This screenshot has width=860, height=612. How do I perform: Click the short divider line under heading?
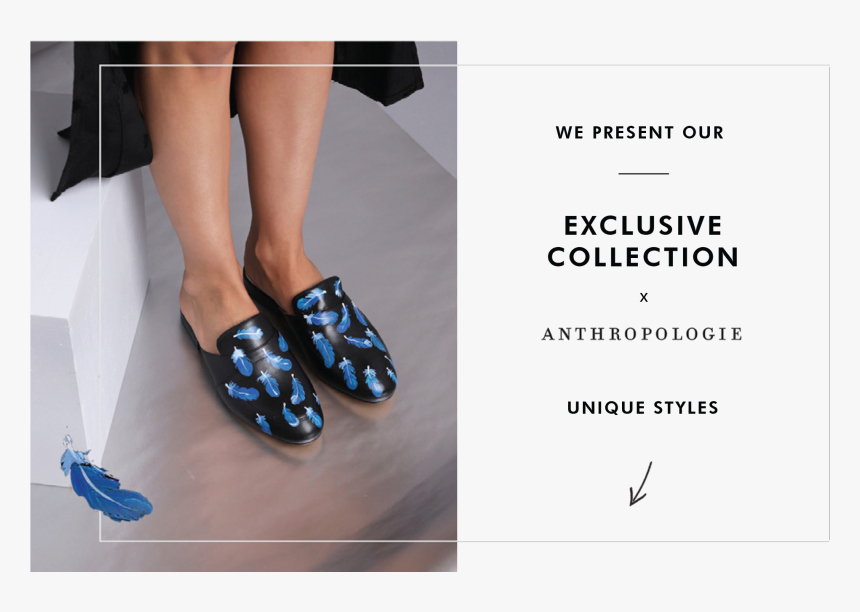point(643,174)
